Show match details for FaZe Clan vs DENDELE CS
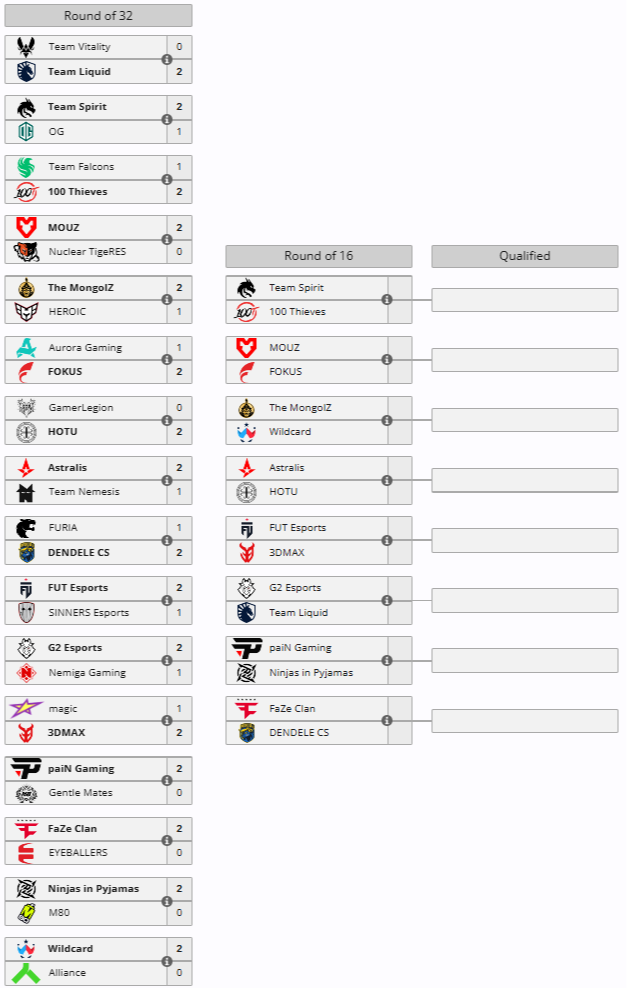627x988 pixels. tap(387, 720)
